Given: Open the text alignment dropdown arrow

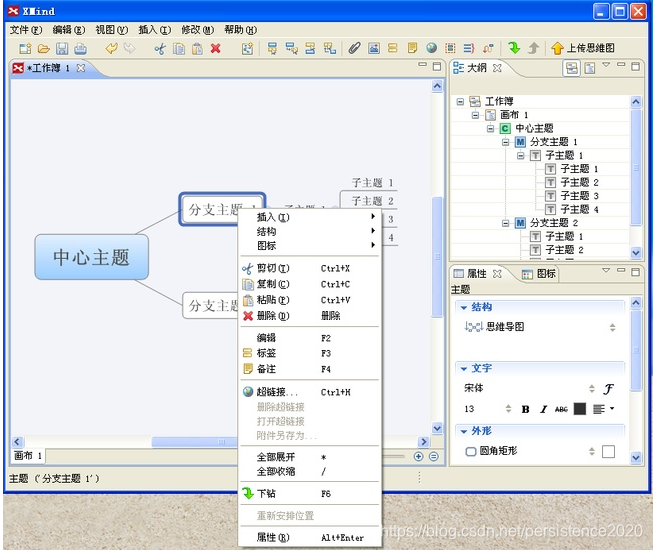Looking at the screenshot, I should pyautogui.click(x=612, y=408).
